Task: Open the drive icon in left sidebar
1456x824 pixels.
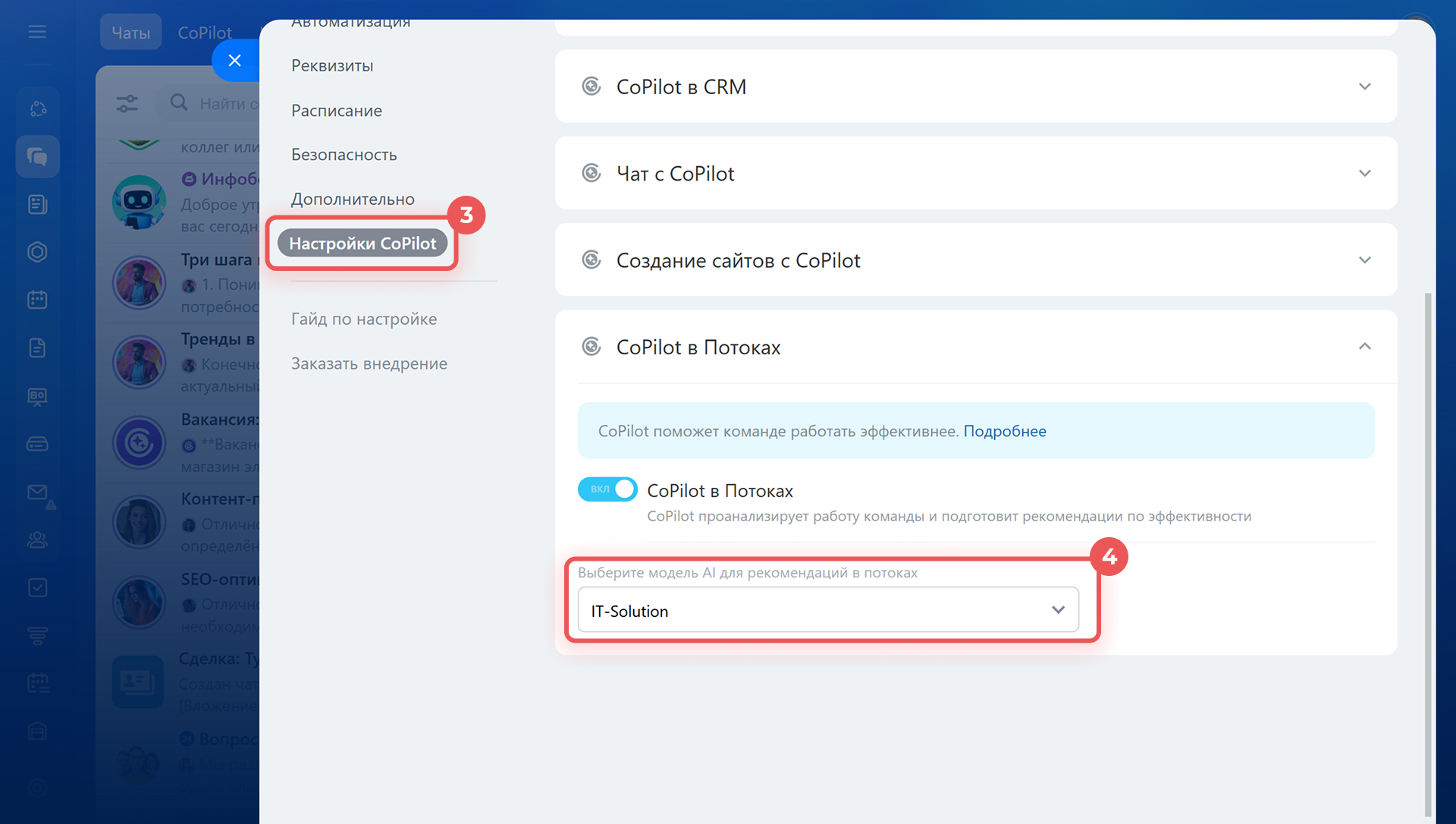Action: pyautogui.click(x=37, y=444)
